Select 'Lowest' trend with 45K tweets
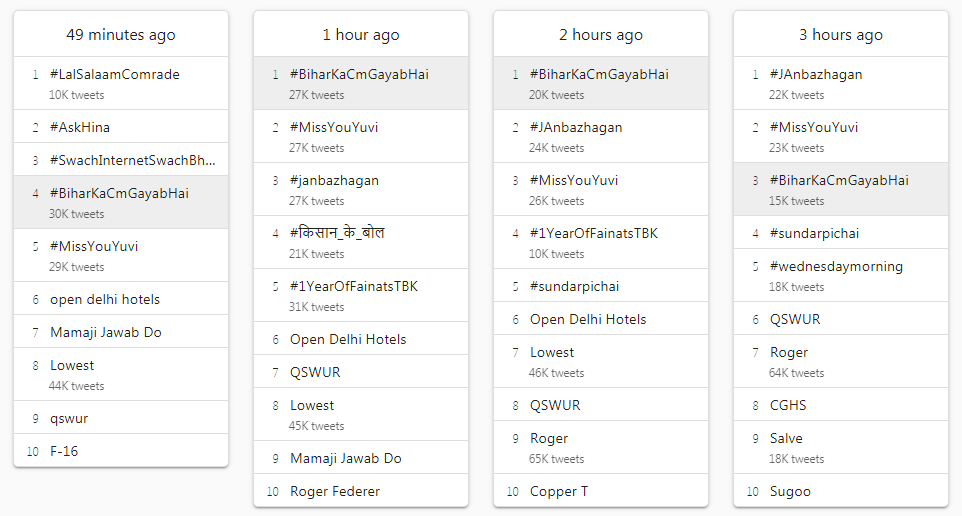 (361, 414)
